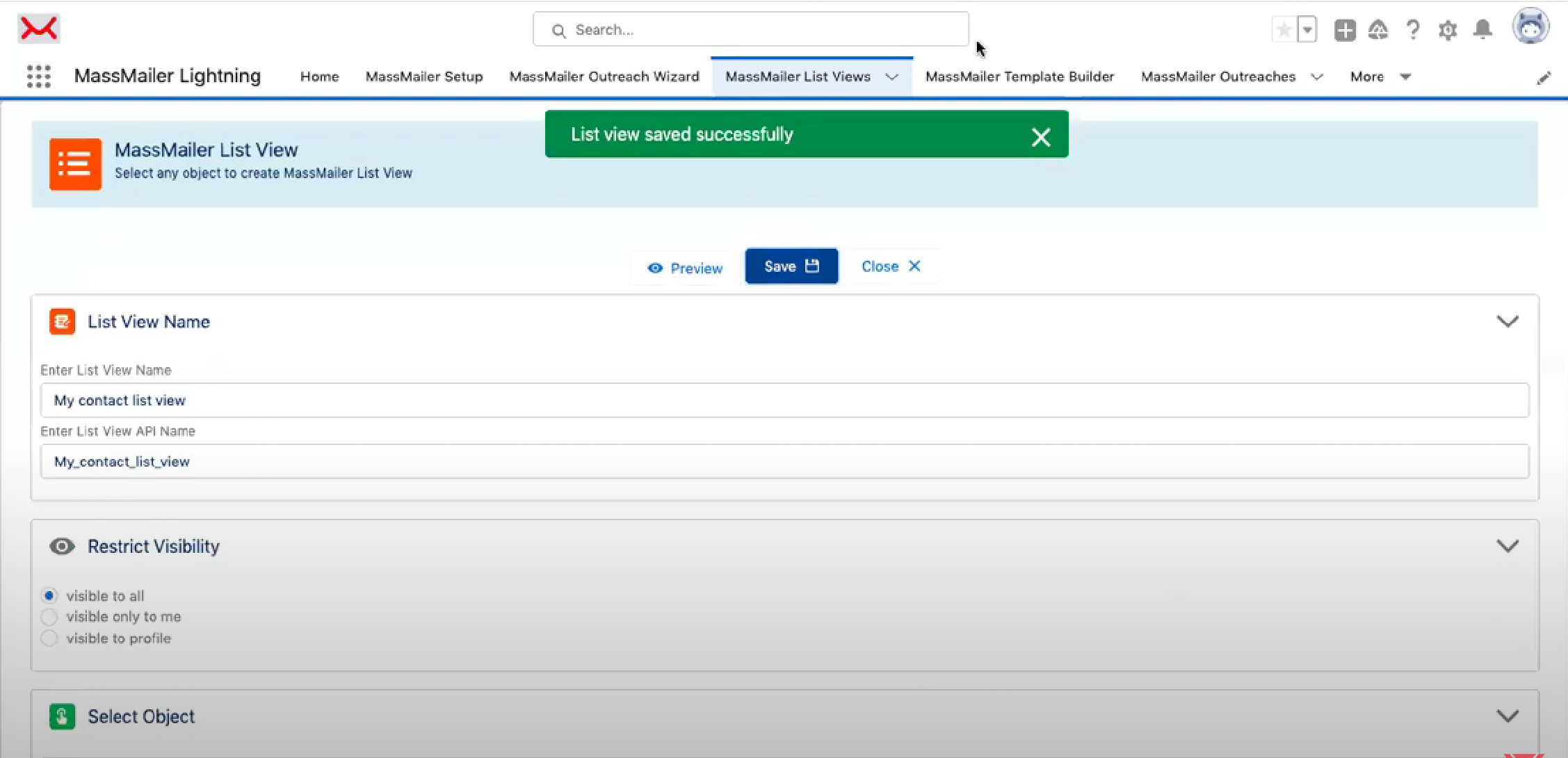Click the green Select Object icon
Viewport: 1568px width, 758px height.
point(62,716)
